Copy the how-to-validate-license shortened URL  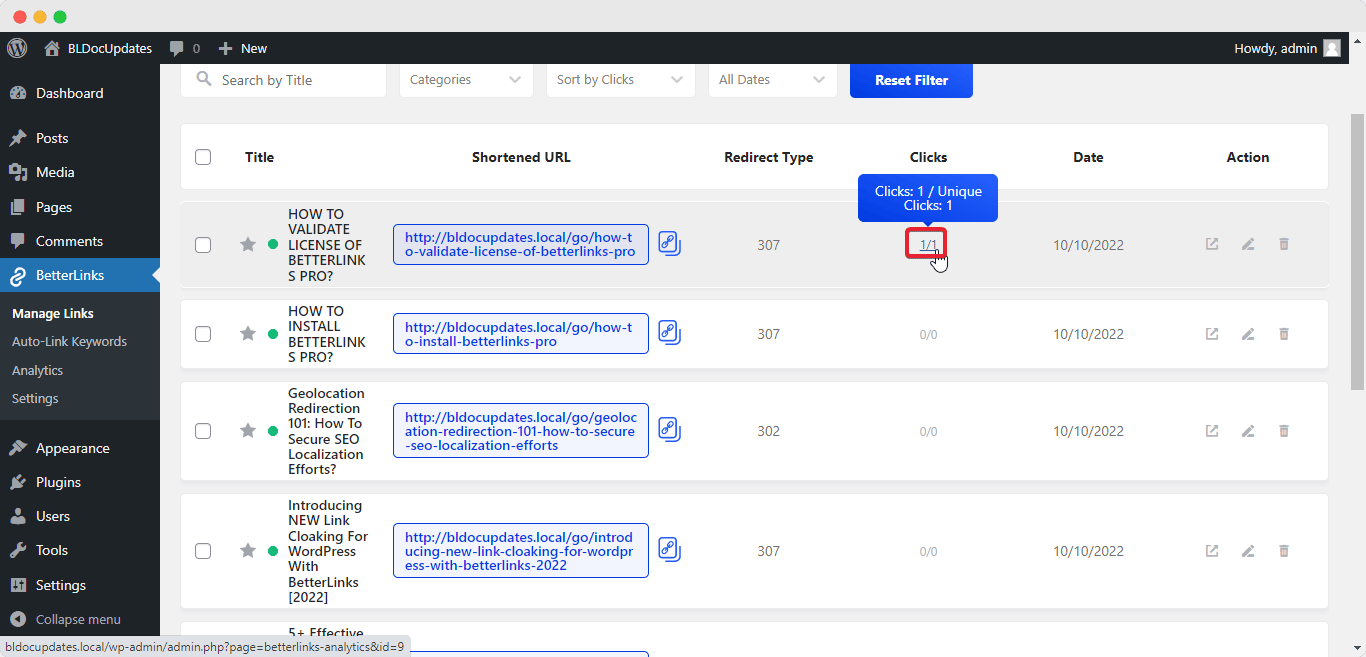coord(669,244)
